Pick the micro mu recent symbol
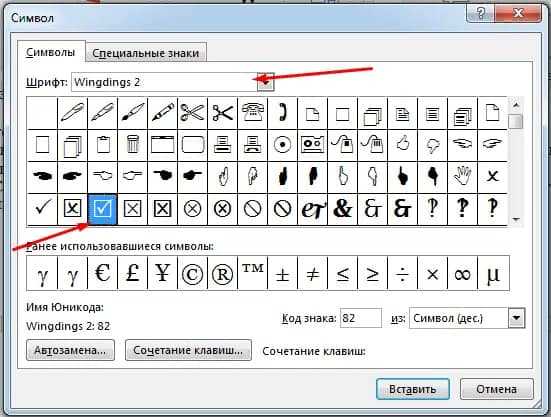The height and width of the screenshot is (417, 551). click(493, 273)
